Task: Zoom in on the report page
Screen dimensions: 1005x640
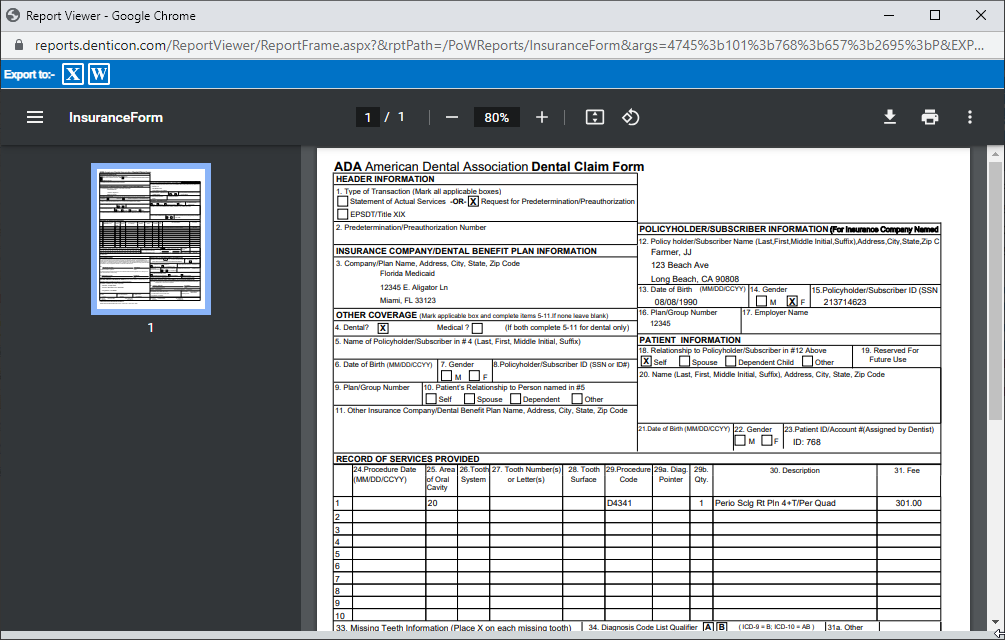Action: point(541,117)
